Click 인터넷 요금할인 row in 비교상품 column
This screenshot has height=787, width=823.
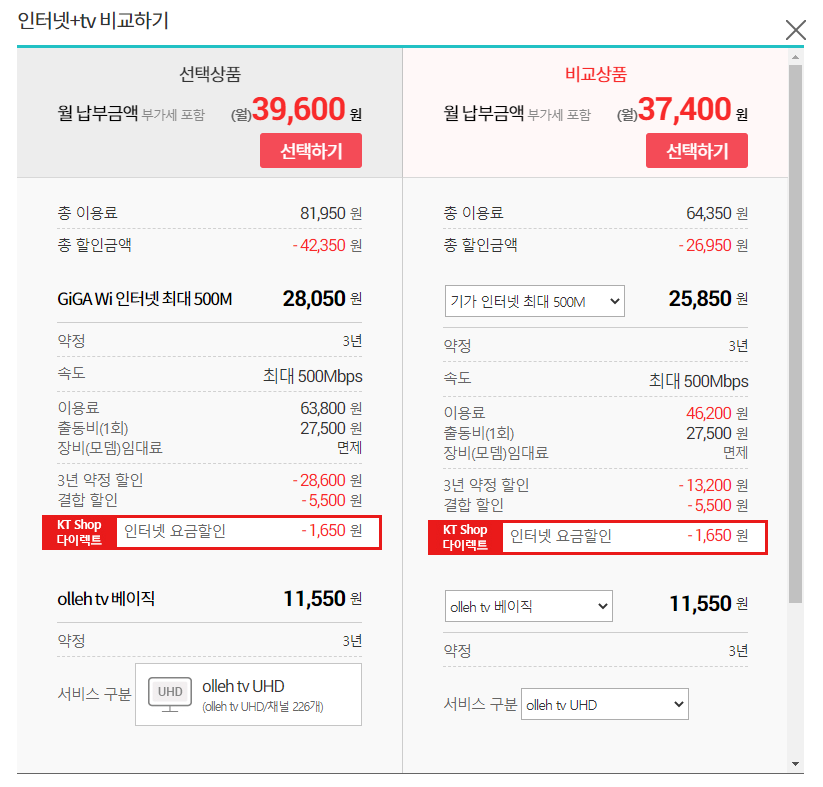634,536
